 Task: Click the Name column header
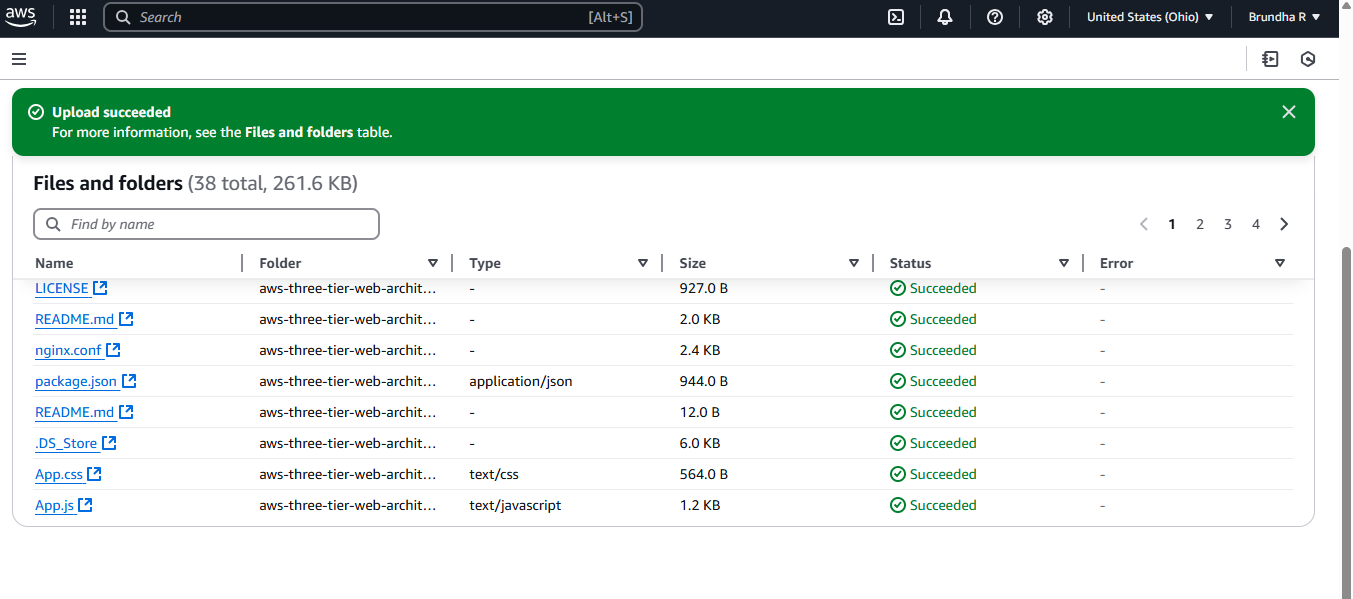(54, 263)
